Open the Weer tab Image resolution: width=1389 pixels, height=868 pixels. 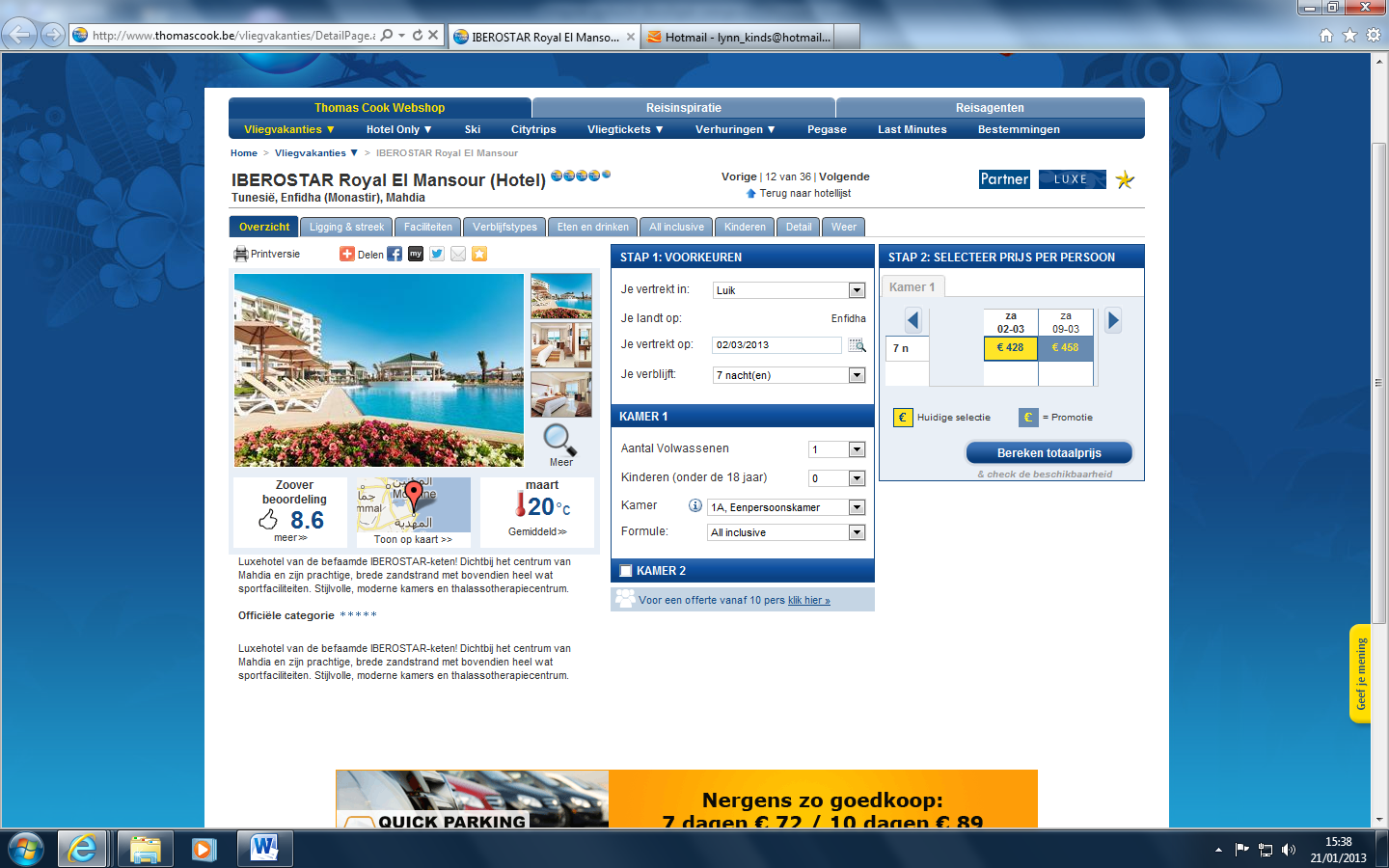[844, 227]
